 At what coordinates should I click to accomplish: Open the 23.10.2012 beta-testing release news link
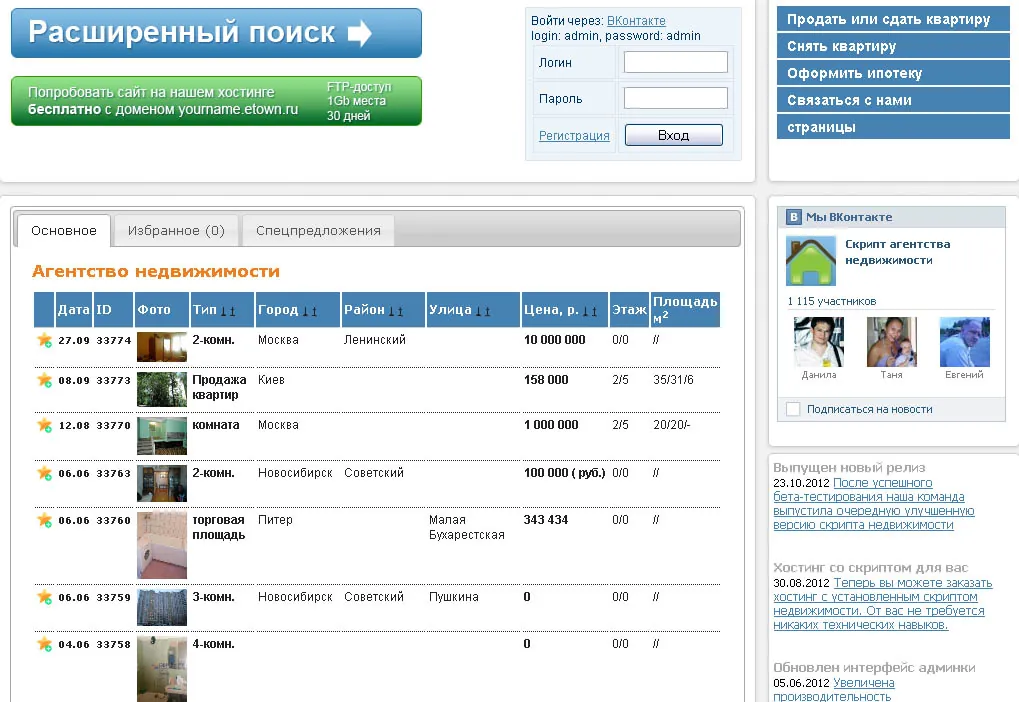[x=874, y=504]
